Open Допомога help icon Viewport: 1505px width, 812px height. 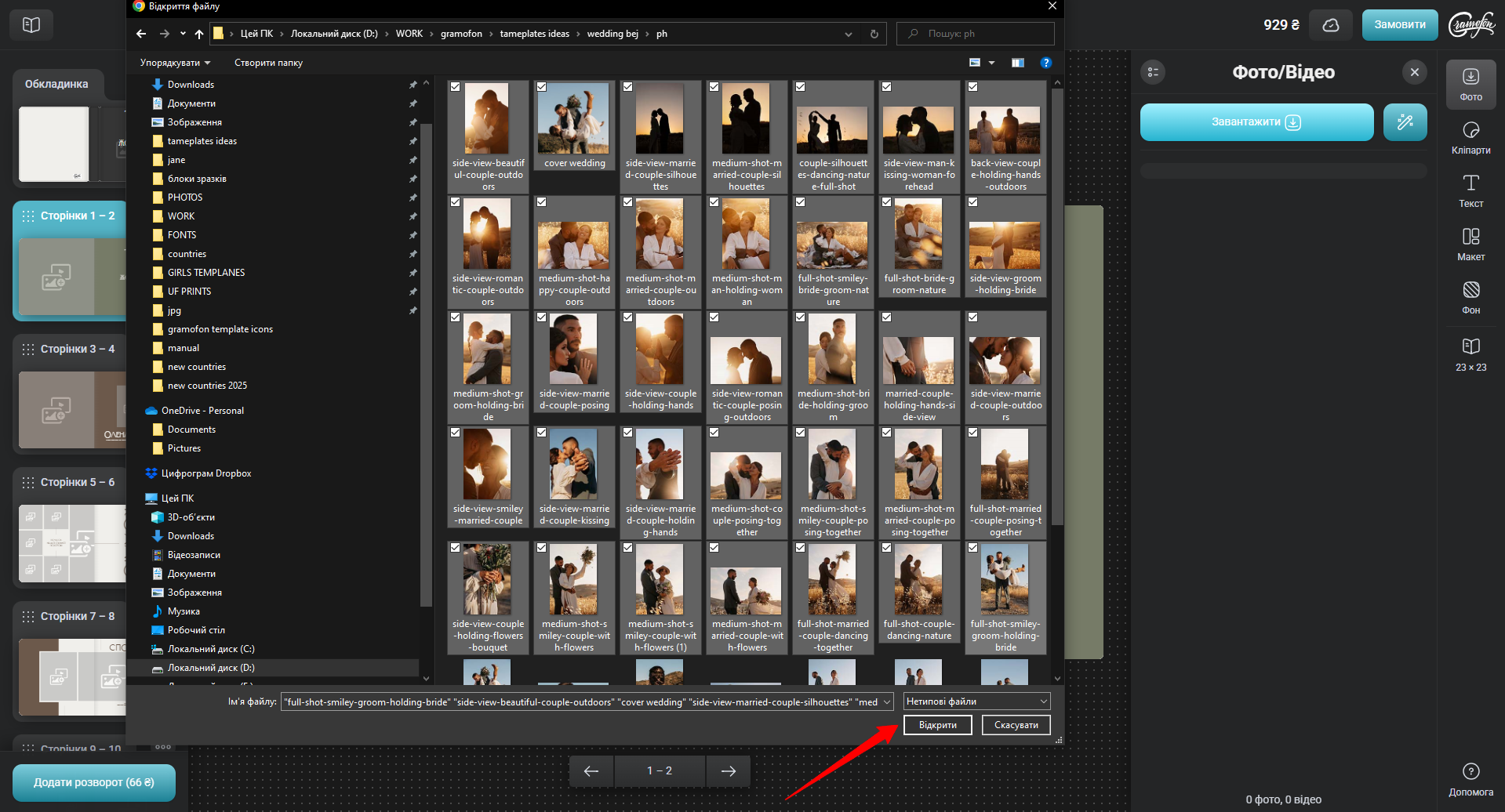point(1470,779)
